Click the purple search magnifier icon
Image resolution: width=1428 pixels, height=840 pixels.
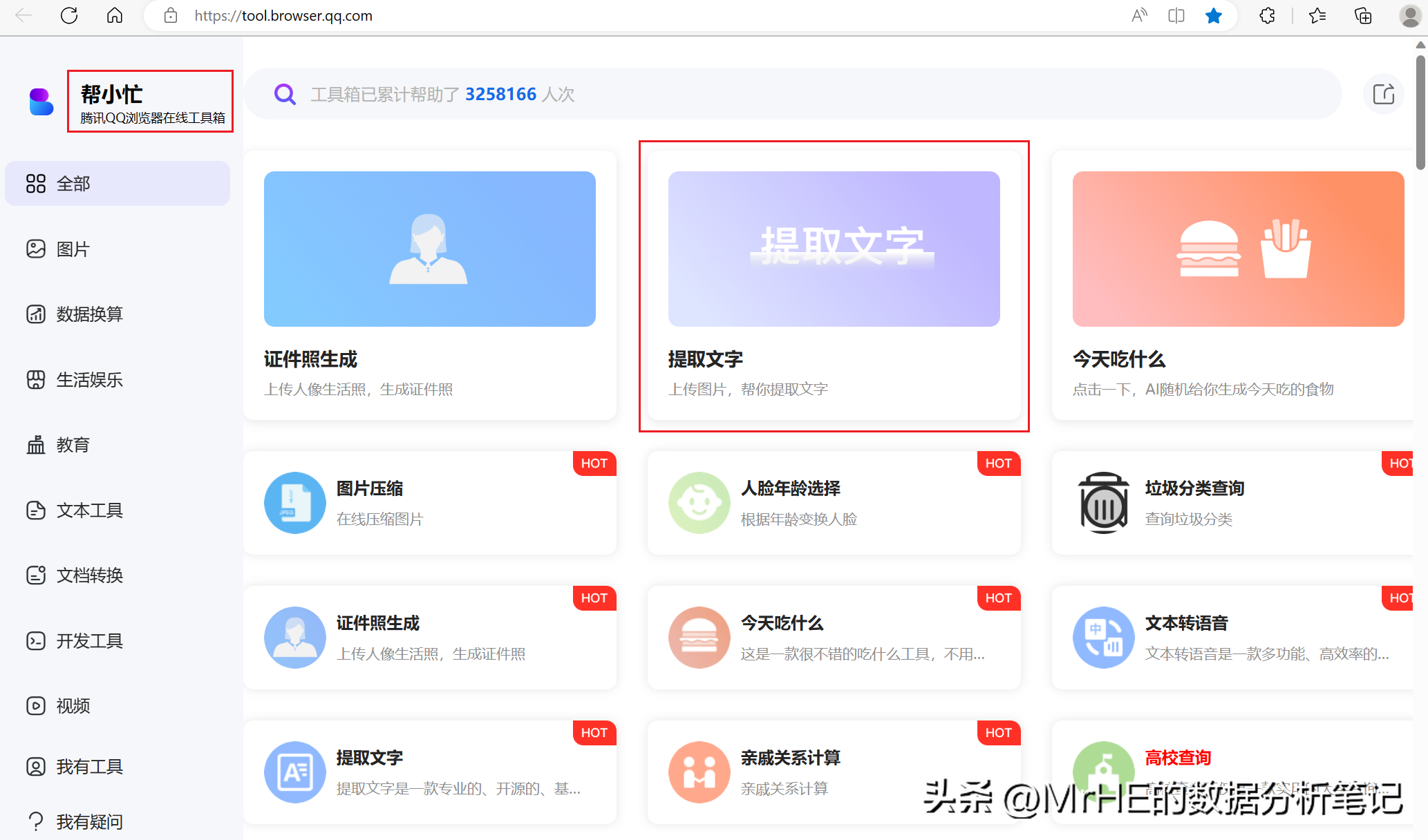(x=285, y=94)
